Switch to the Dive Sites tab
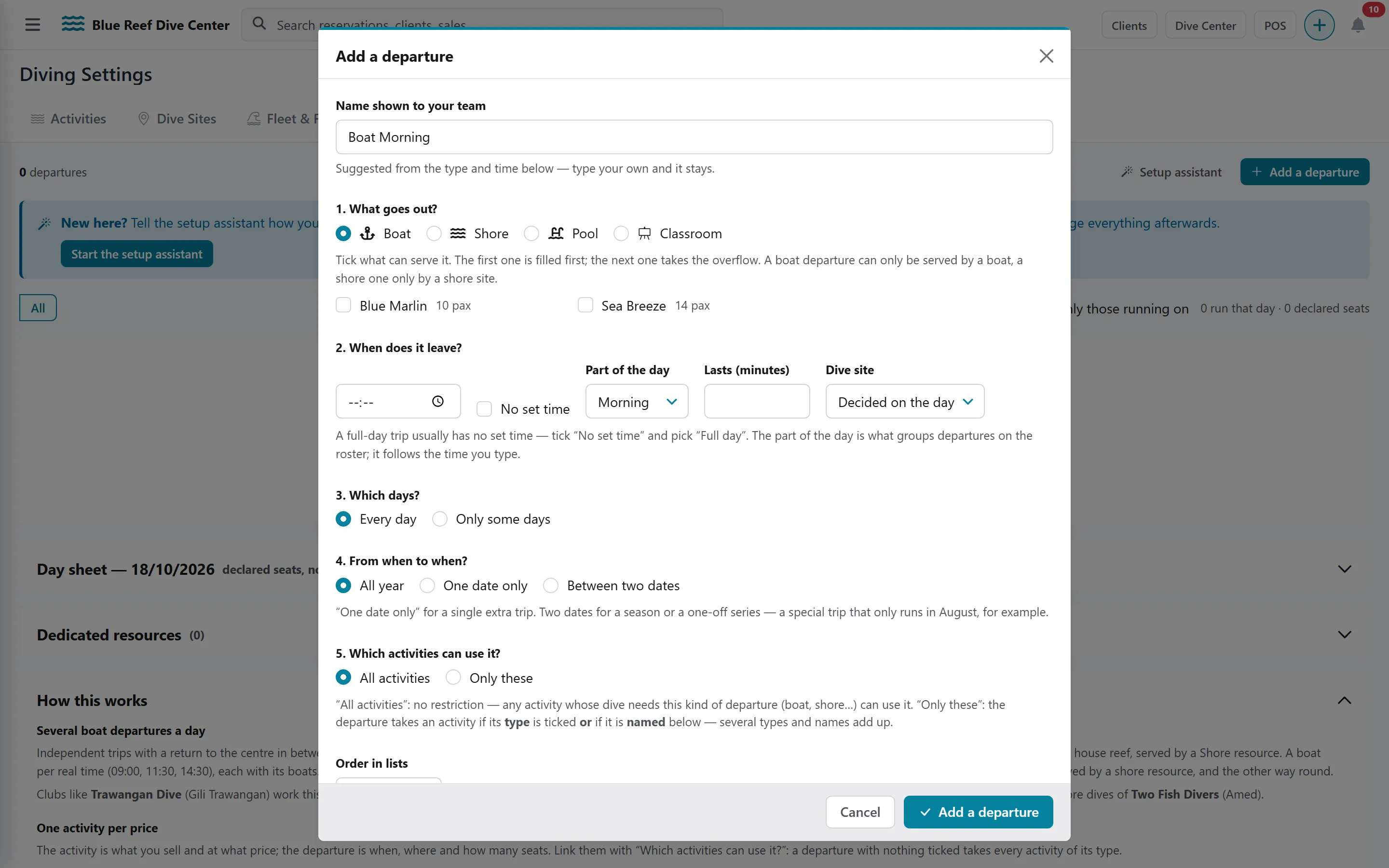This screenshot has width=1389, height=868. [x=177, y=119]
